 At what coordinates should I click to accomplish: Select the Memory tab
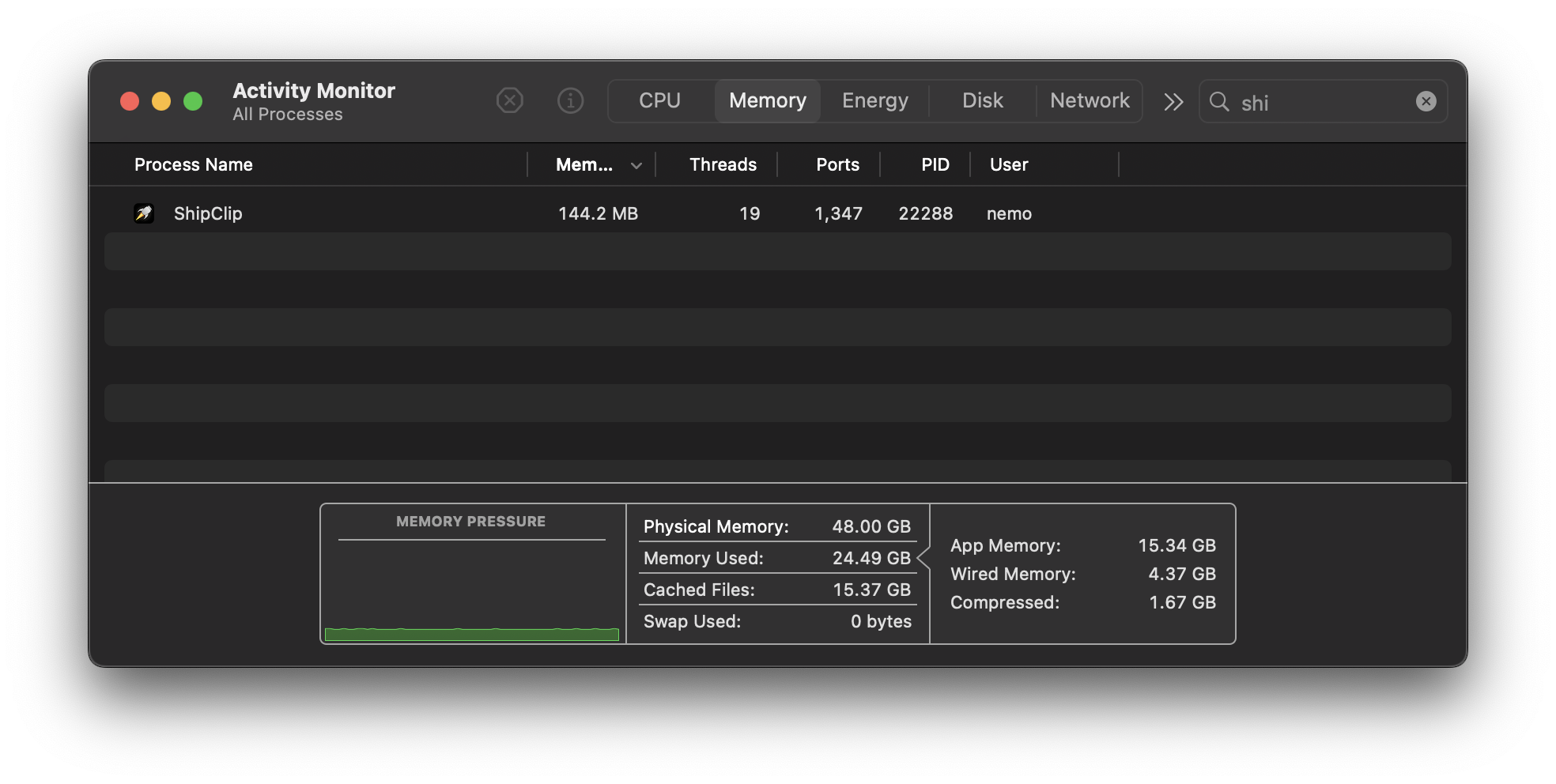click(x=767, y=101)
